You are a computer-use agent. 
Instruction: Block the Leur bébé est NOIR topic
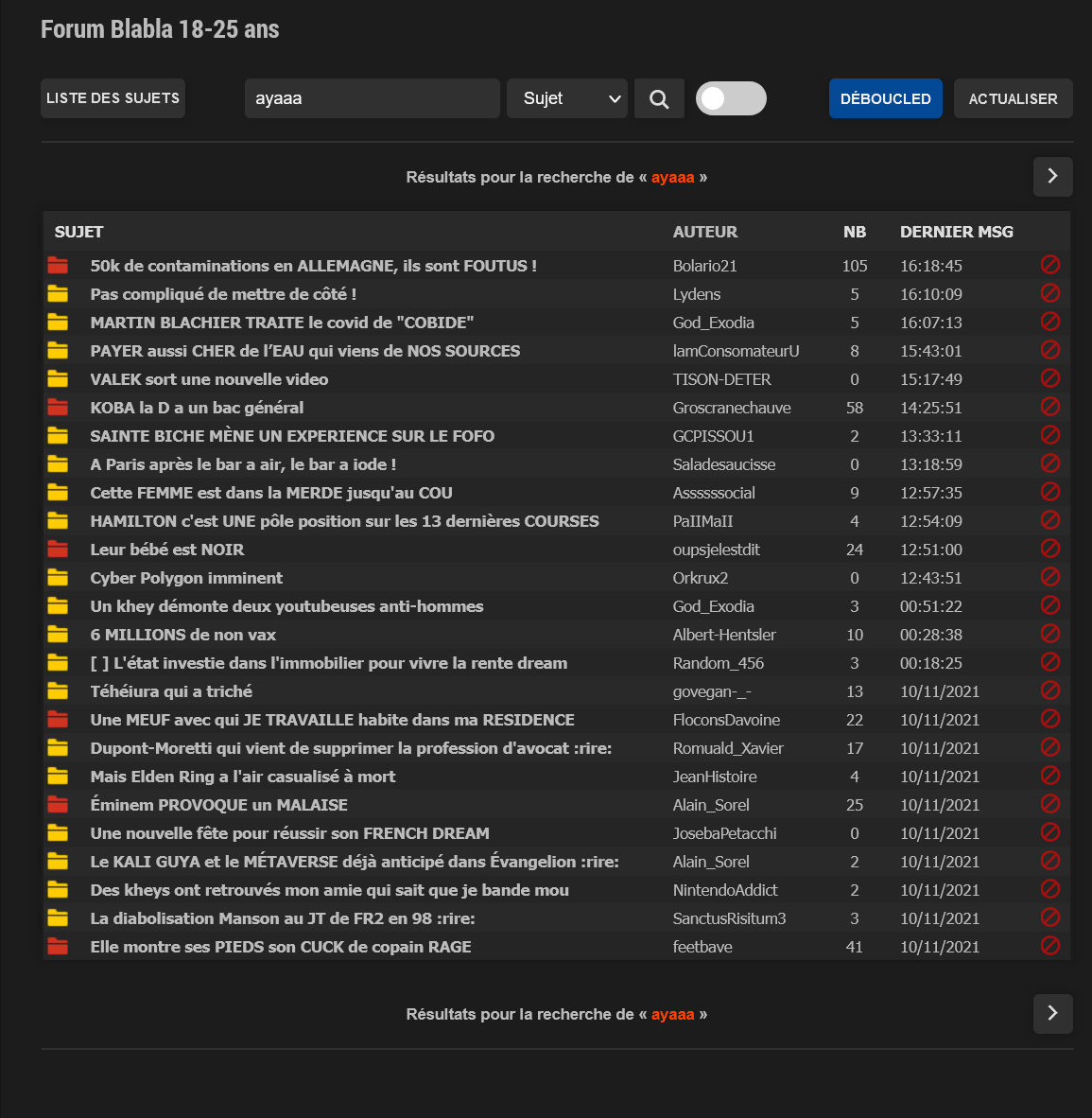coord(1050,549)
